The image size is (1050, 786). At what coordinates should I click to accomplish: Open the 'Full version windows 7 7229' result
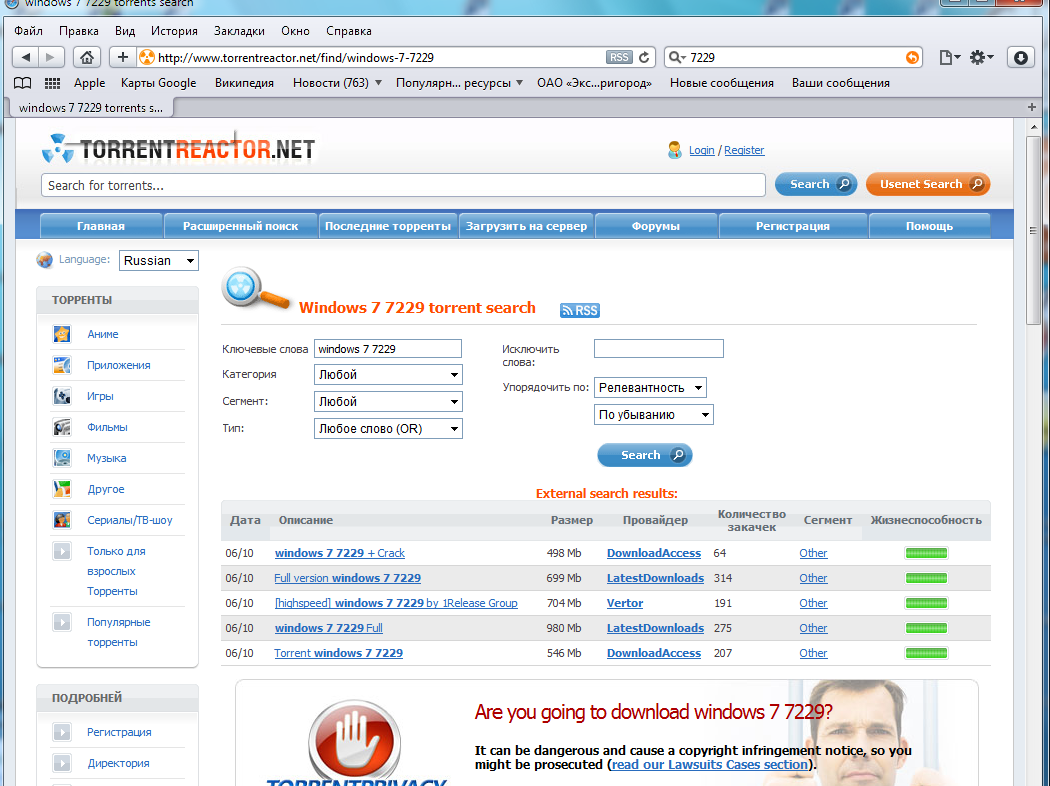(348, 578)
